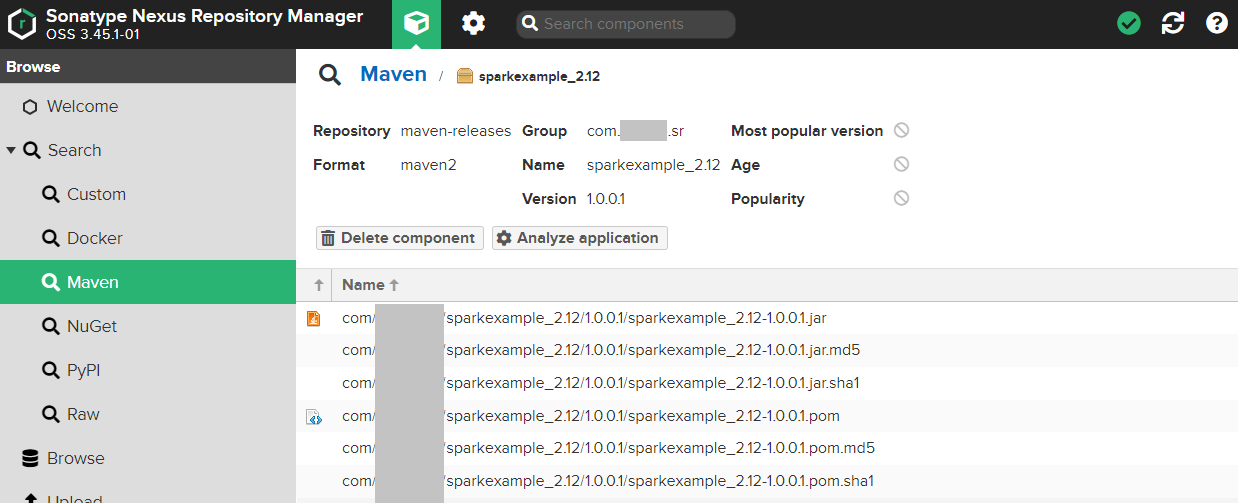Open the Browse database item in sidebar
This screenshot has height=503, width=1238.
pos(148,458)
